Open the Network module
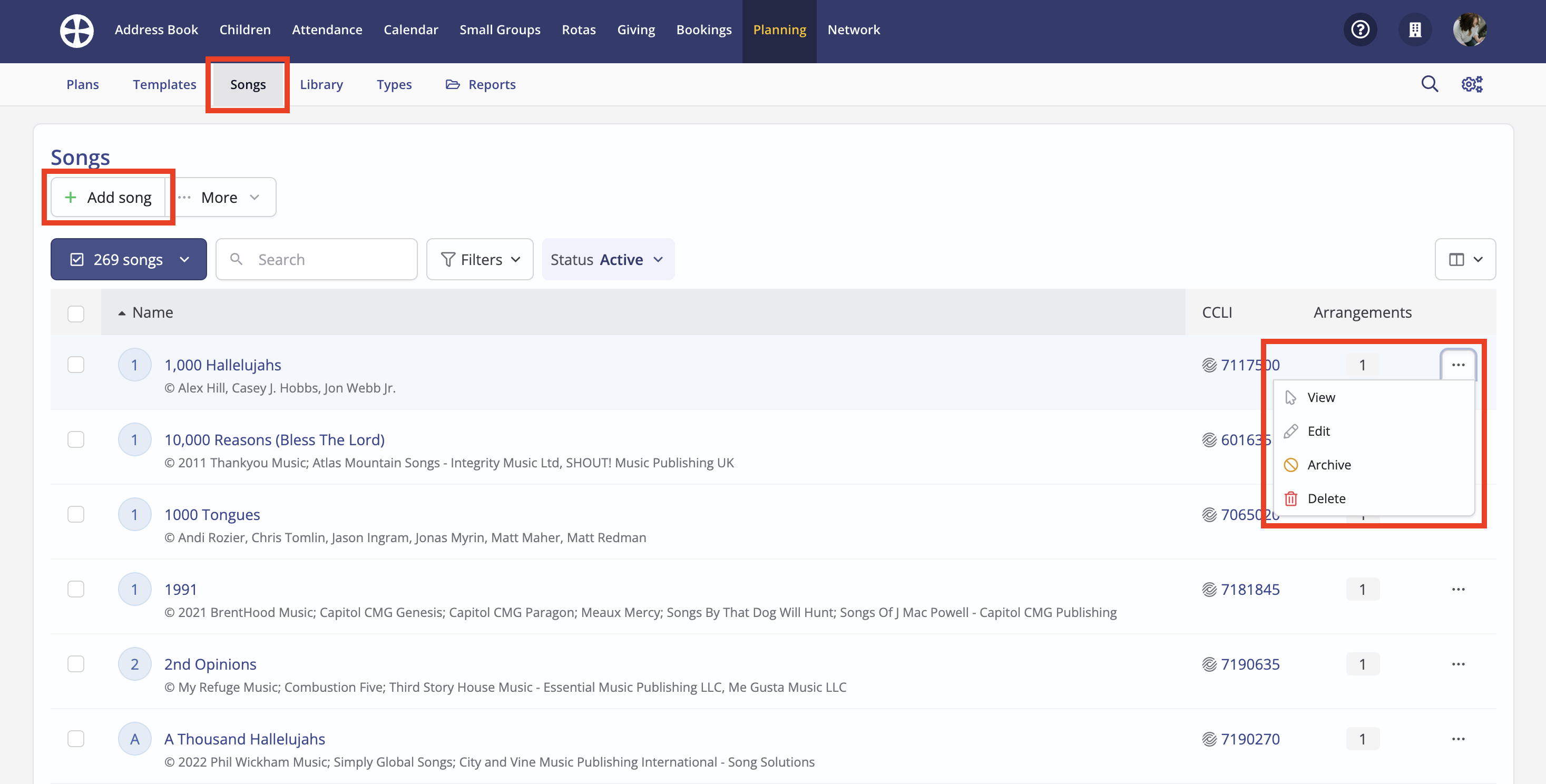 click(854, 30)
